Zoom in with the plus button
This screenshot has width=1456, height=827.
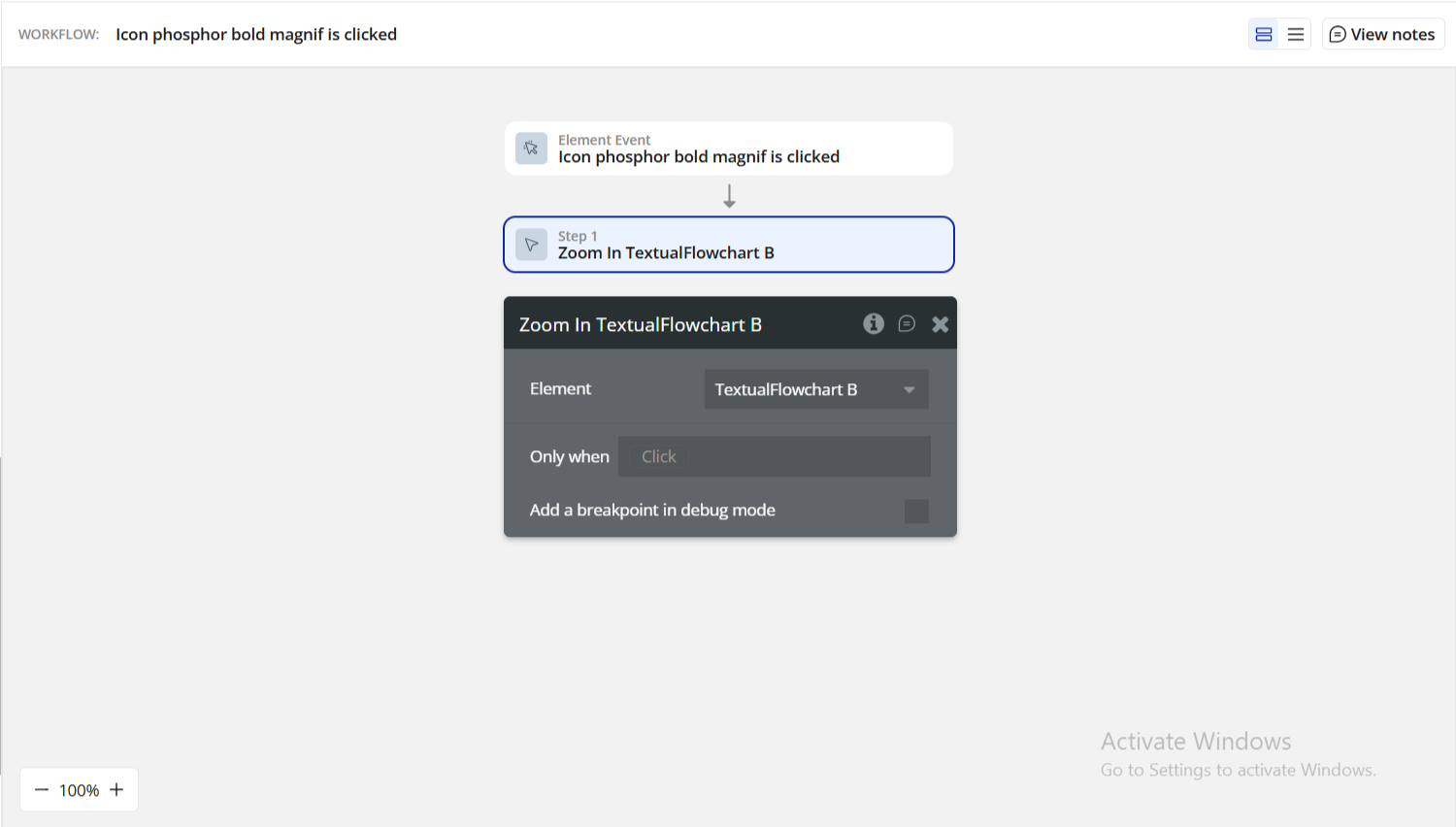[x=116, y=790]
